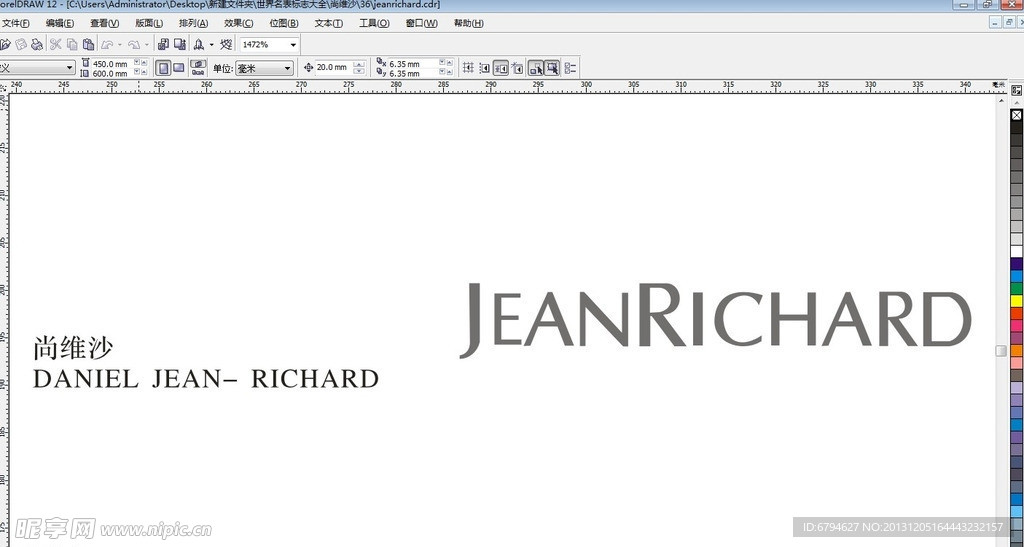The height and width of the screenshot is (547, 1024).
Task: Click the Print icon in toolbar
Action: [x=37, y=44]
